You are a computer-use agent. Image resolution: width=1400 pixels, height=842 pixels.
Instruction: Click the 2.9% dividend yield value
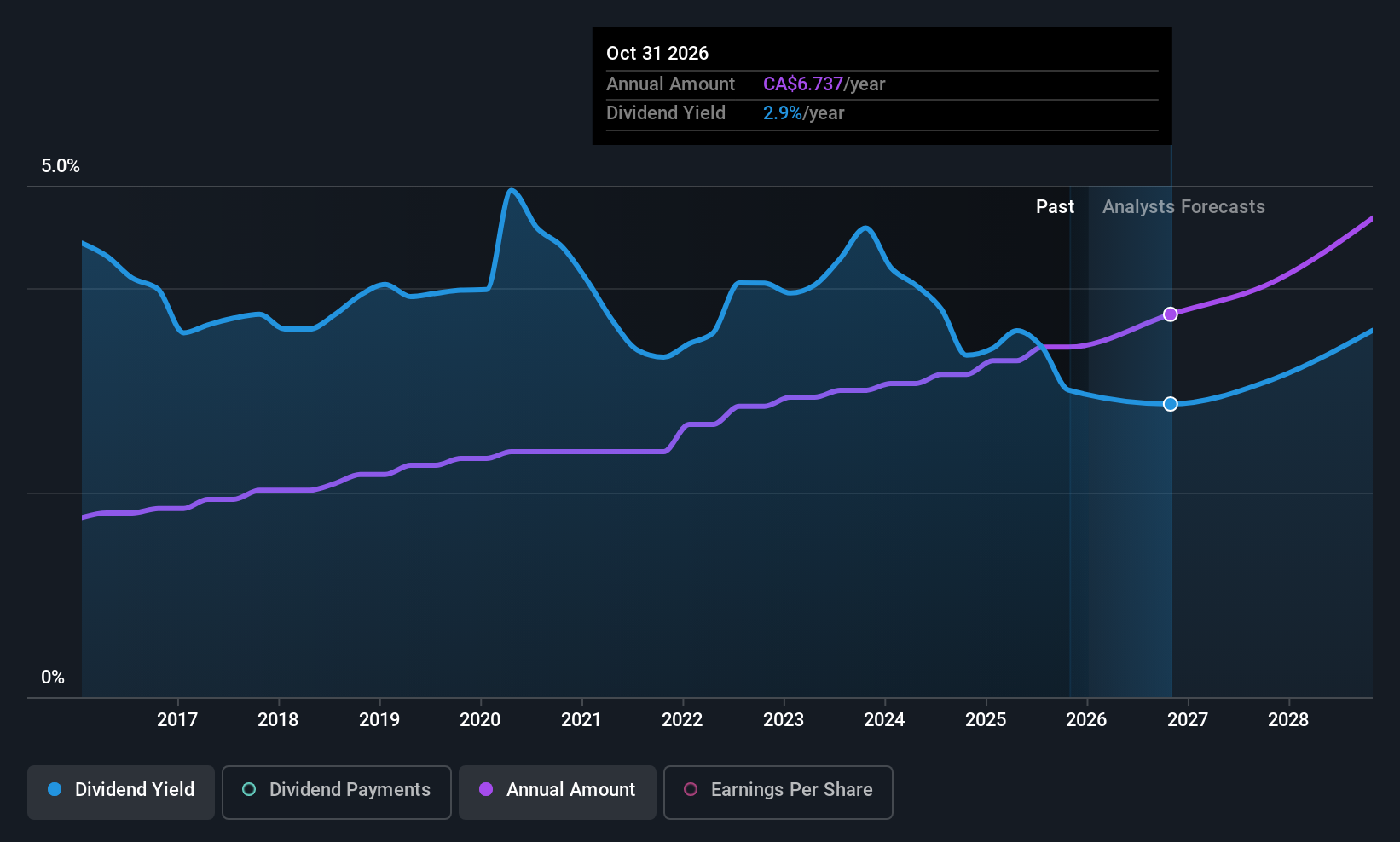pos(782,113)
